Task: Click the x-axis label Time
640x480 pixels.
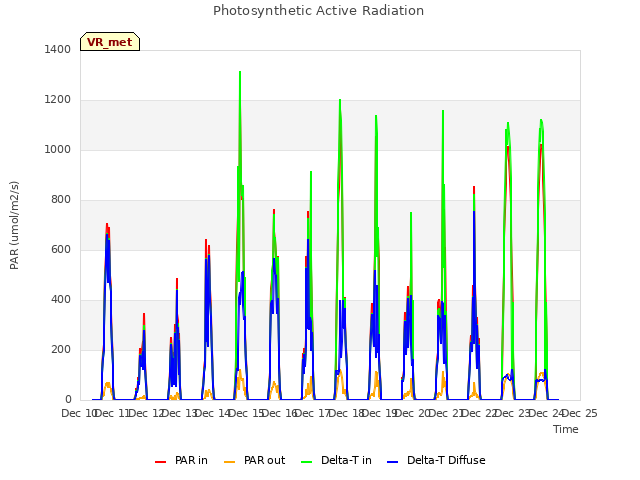Action: 566,429
